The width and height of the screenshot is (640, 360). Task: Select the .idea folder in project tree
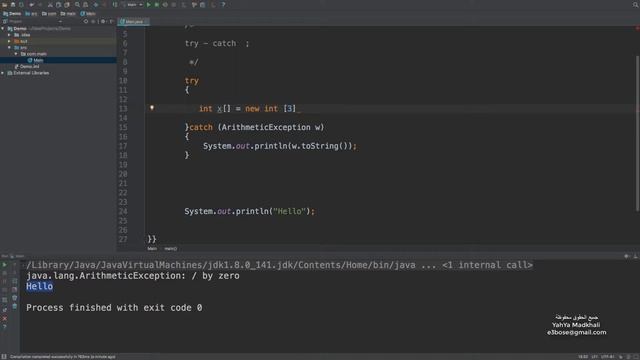point(22,35)
